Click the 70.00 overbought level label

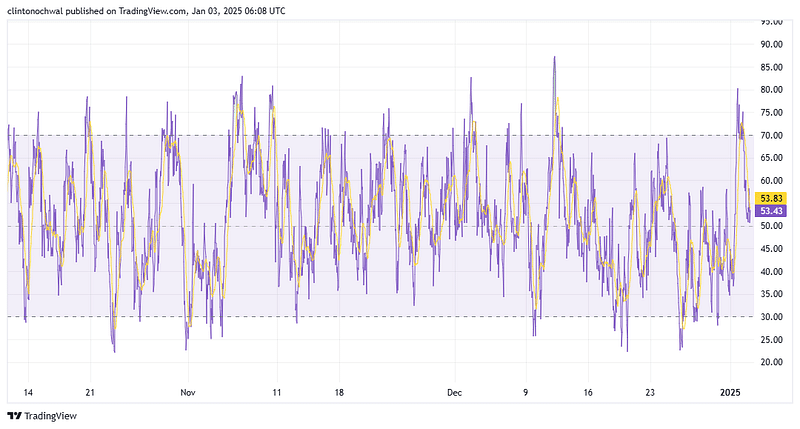[x=771, y=135]
